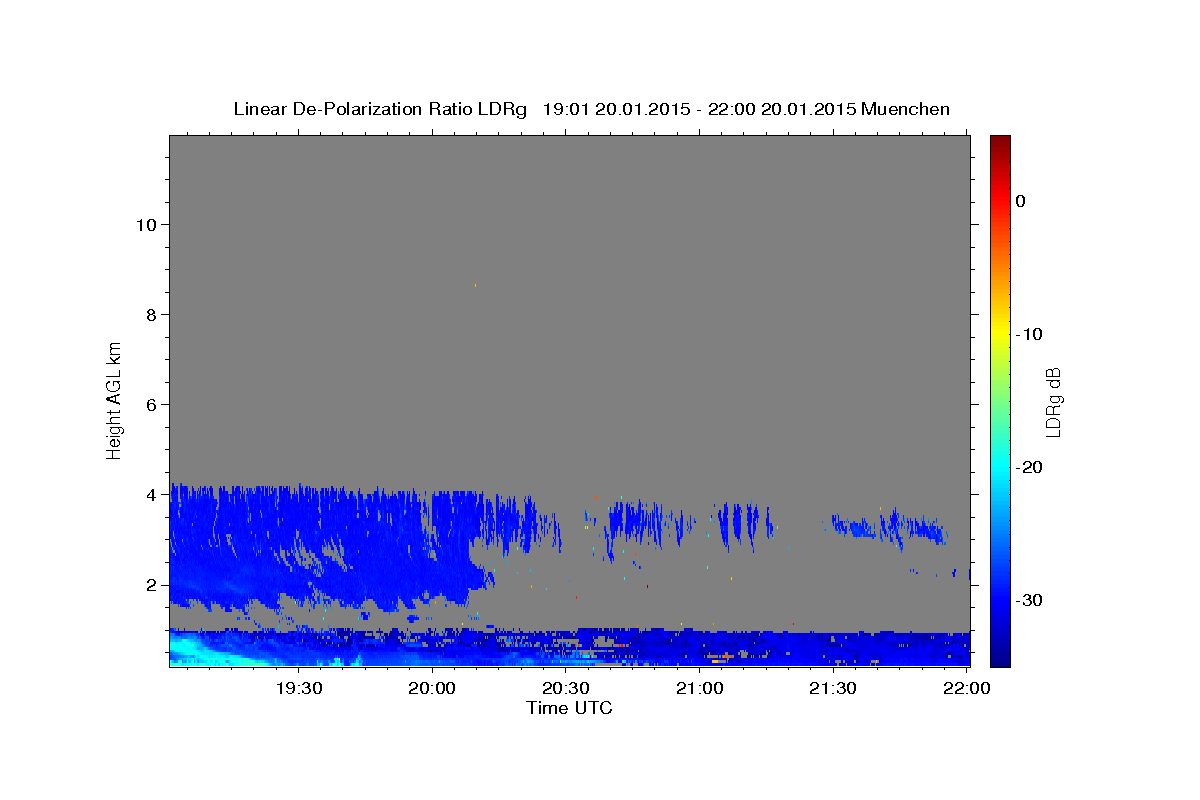Viewport: 1200px width, 800px height.
Task: Click the height tick label '2'
Action: click(152, 585)
